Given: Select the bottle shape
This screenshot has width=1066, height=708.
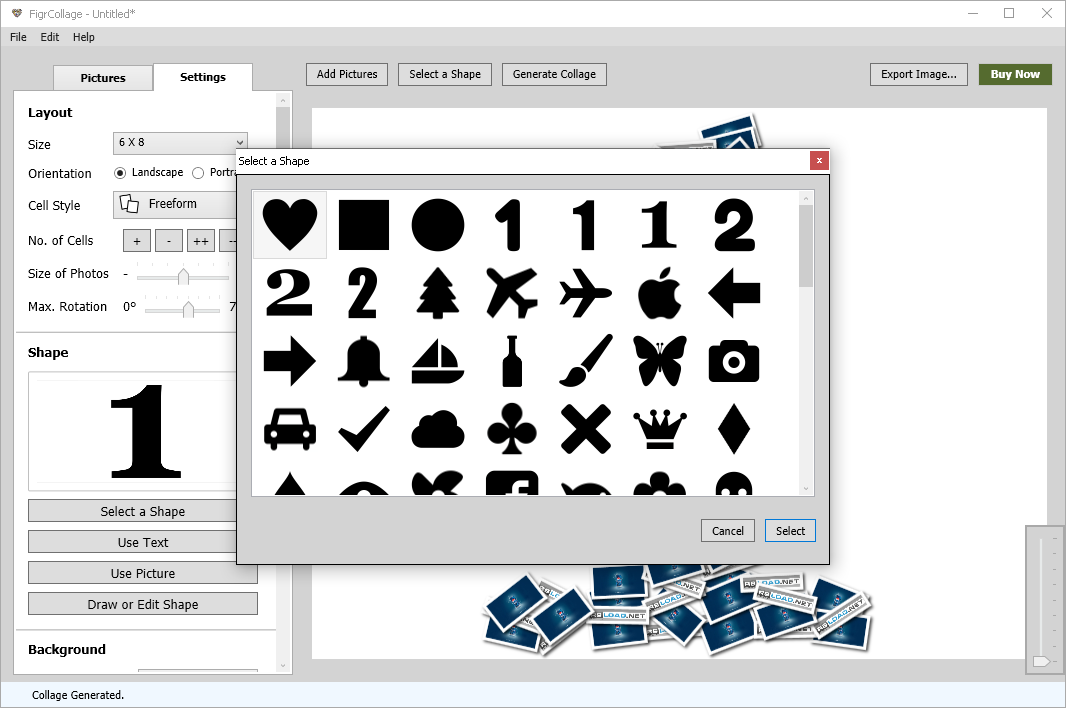Looking at the screenshot, I should pos(512,361).
